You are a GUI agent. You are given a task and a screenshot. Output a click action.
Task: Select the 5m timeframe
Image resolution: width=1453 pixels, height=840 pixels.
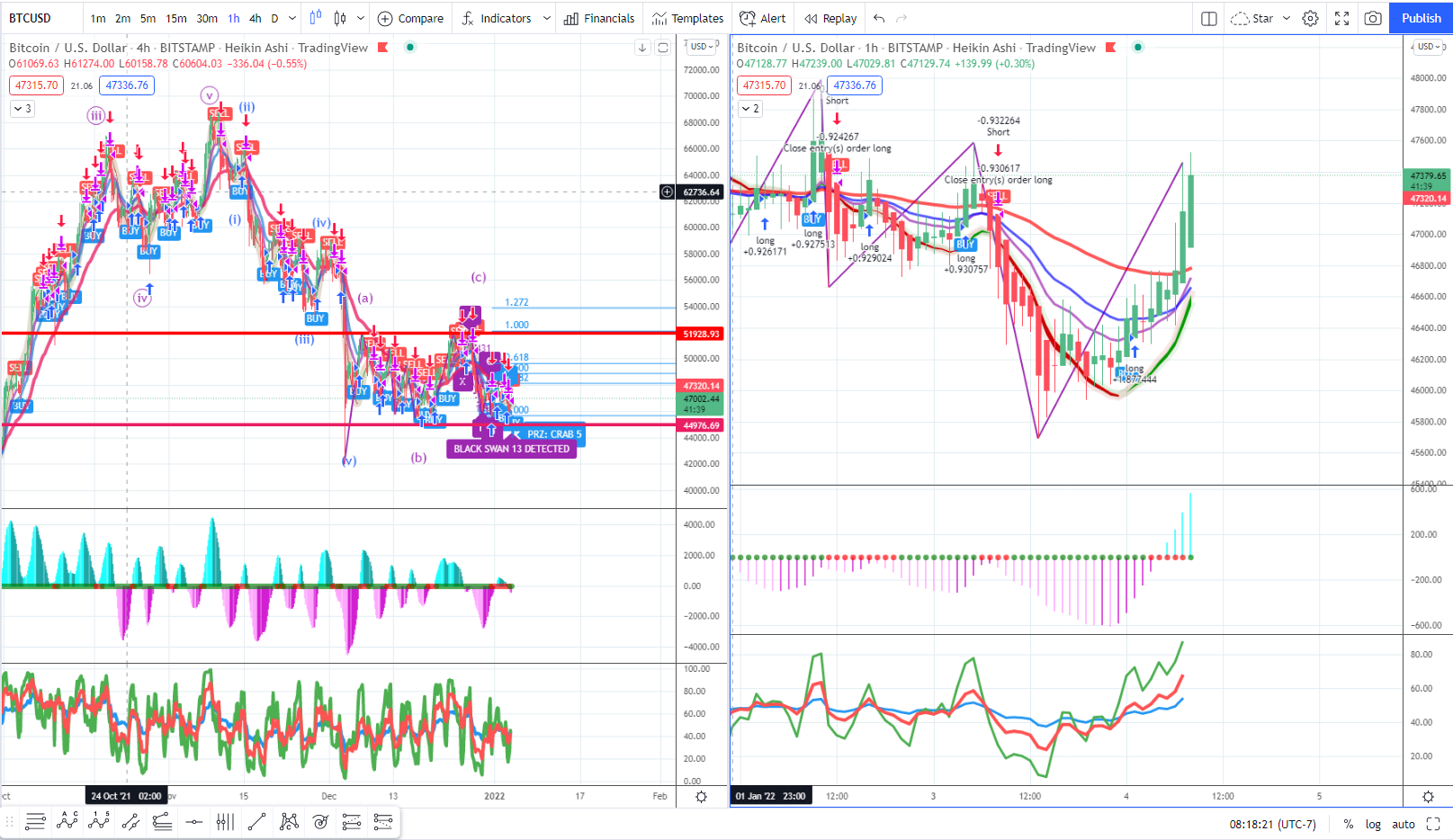148,18
